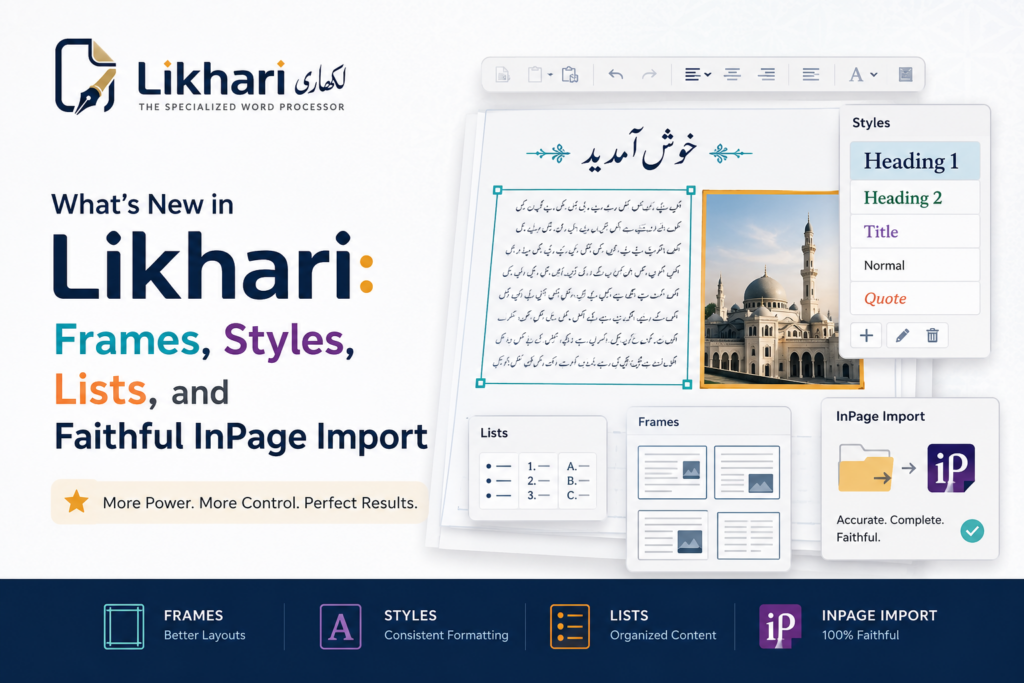The width and height of the screenshot is (1024, 683).
Task: Redo the last undone action
Action: (649, 74)
